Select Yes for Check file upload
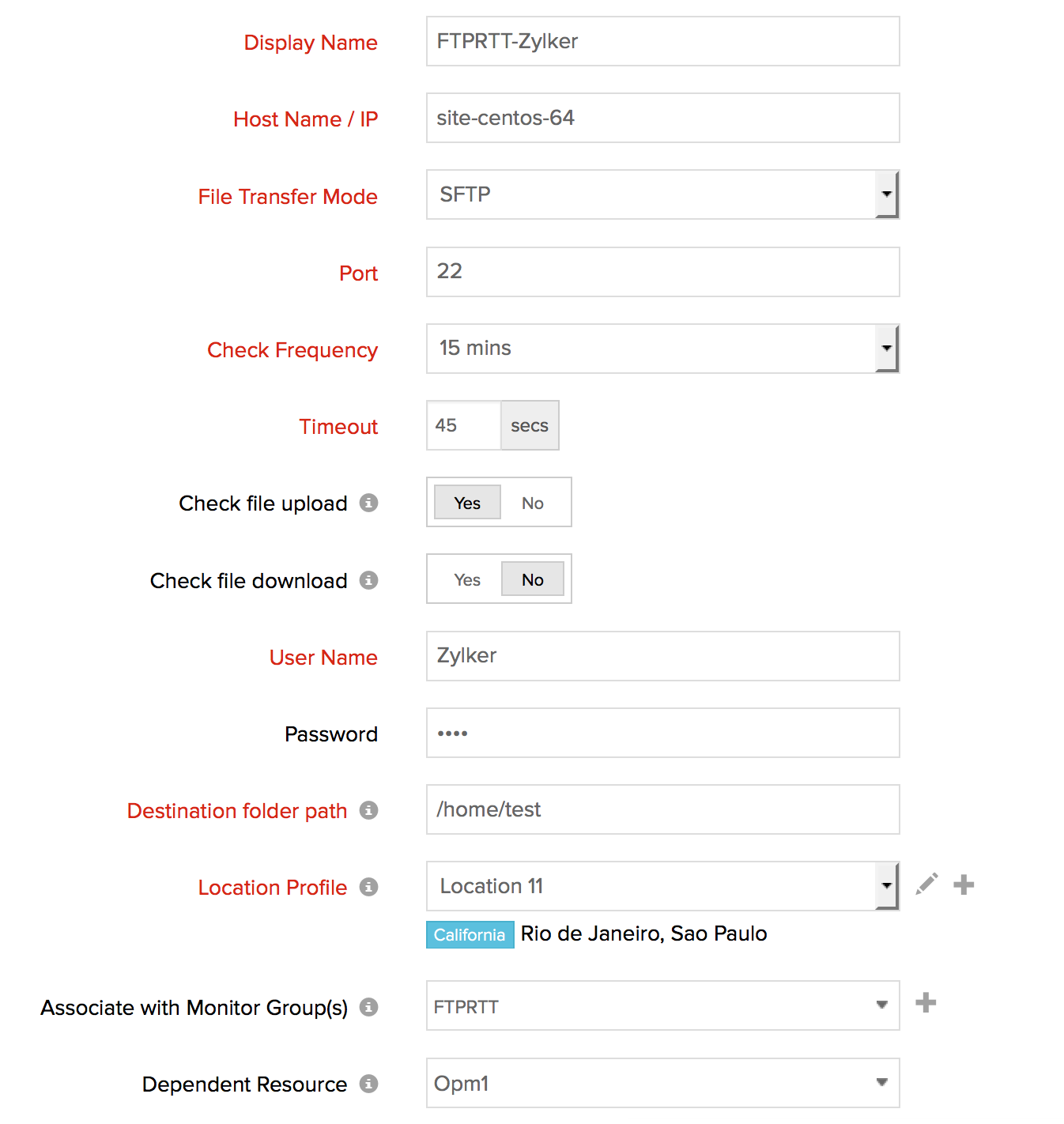Image resolution: width=1064 pixels, height=1124 pixels. (467, 503)
